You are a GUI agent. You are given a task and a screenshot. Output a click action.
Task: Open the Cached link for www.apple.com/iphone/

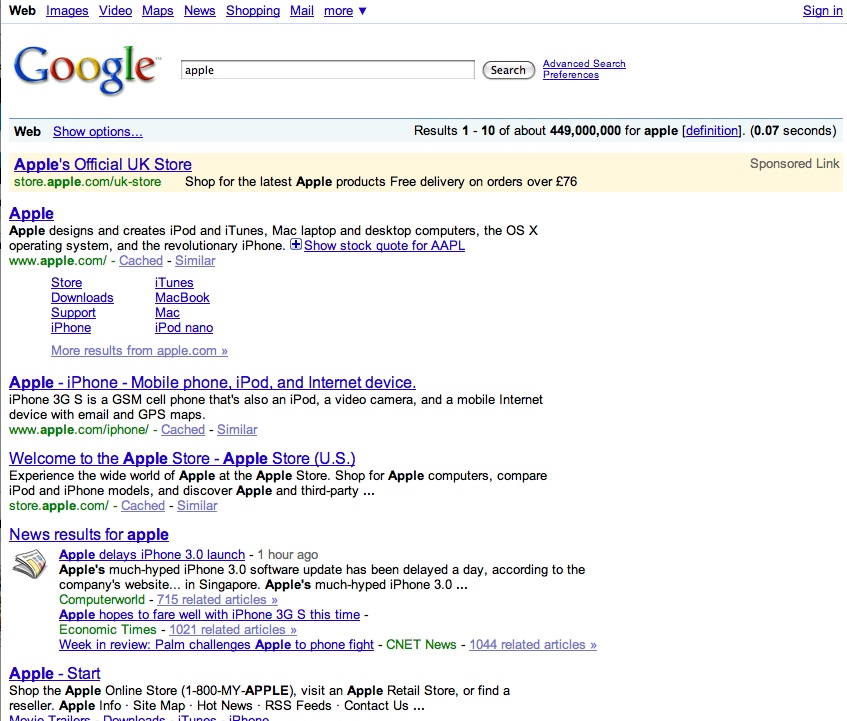pos(183,430)
